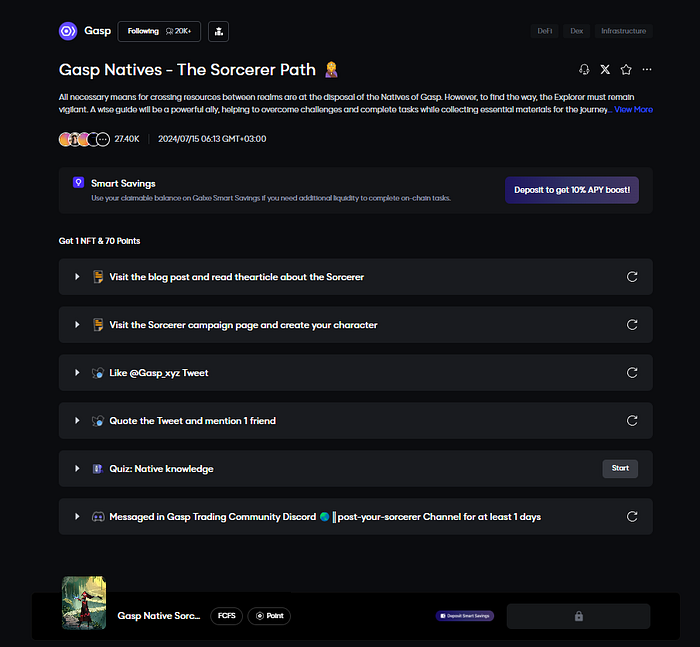This screenshot has width=700, height=647.
Task: Refresh the Discord message task
Action: point(632,517)
